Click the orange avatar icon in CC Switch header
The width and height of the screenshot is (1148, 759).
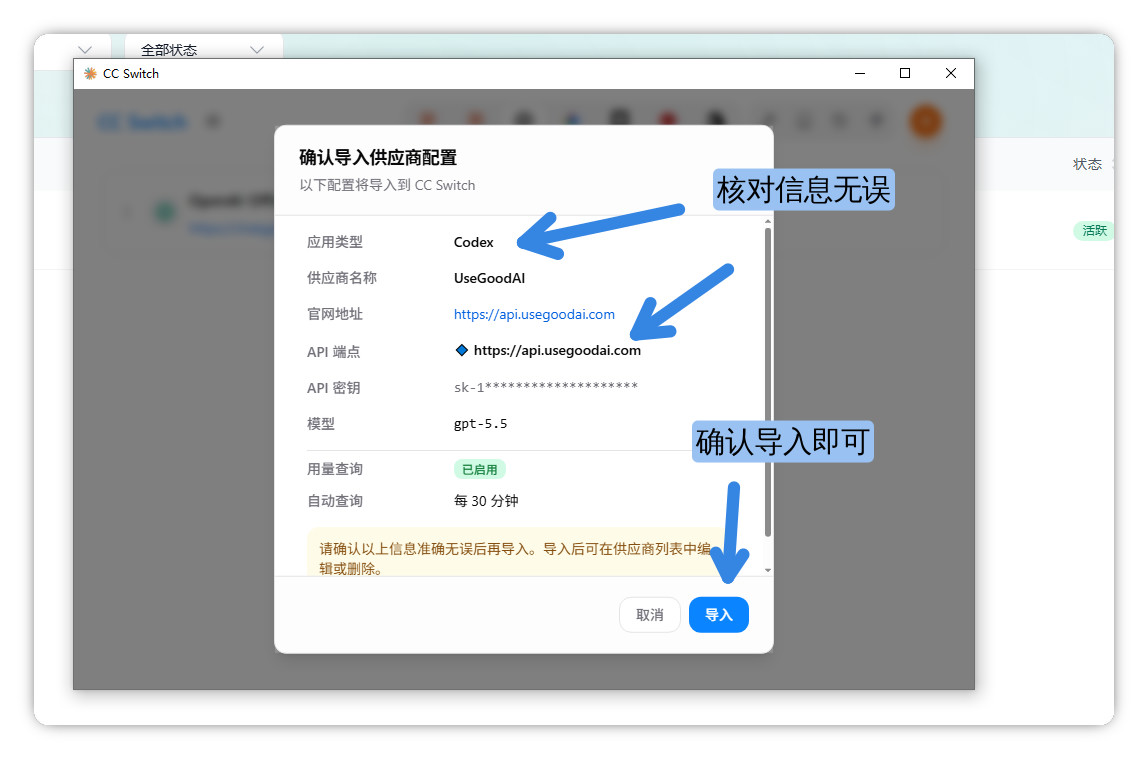tap(925, 121)
